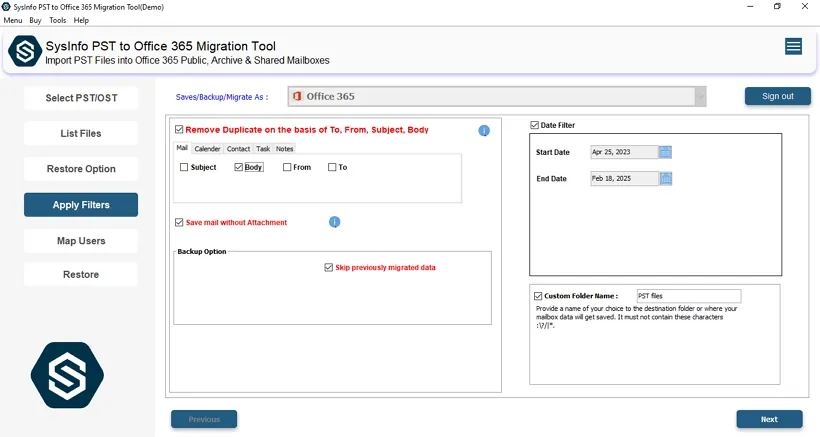Toggle Skip previously migrated data

point(328,268)
